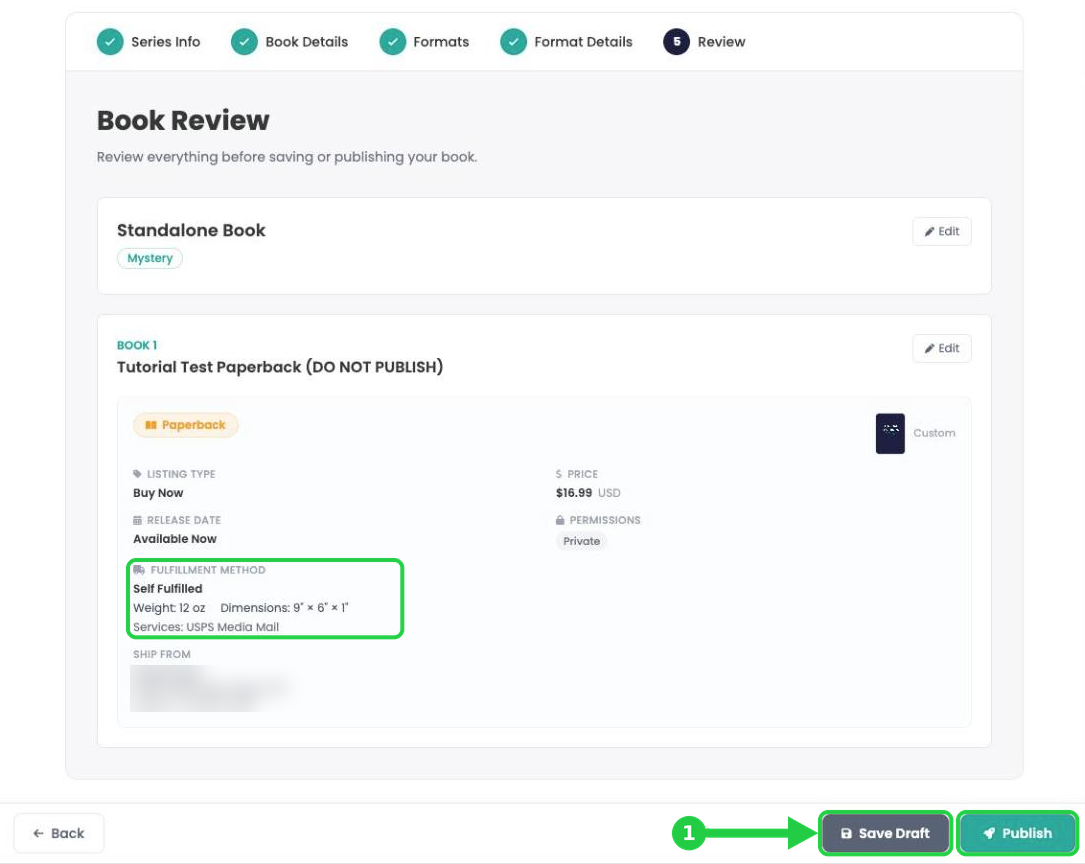
Task: Click the Book Review heading
Action: coord(183,120)
